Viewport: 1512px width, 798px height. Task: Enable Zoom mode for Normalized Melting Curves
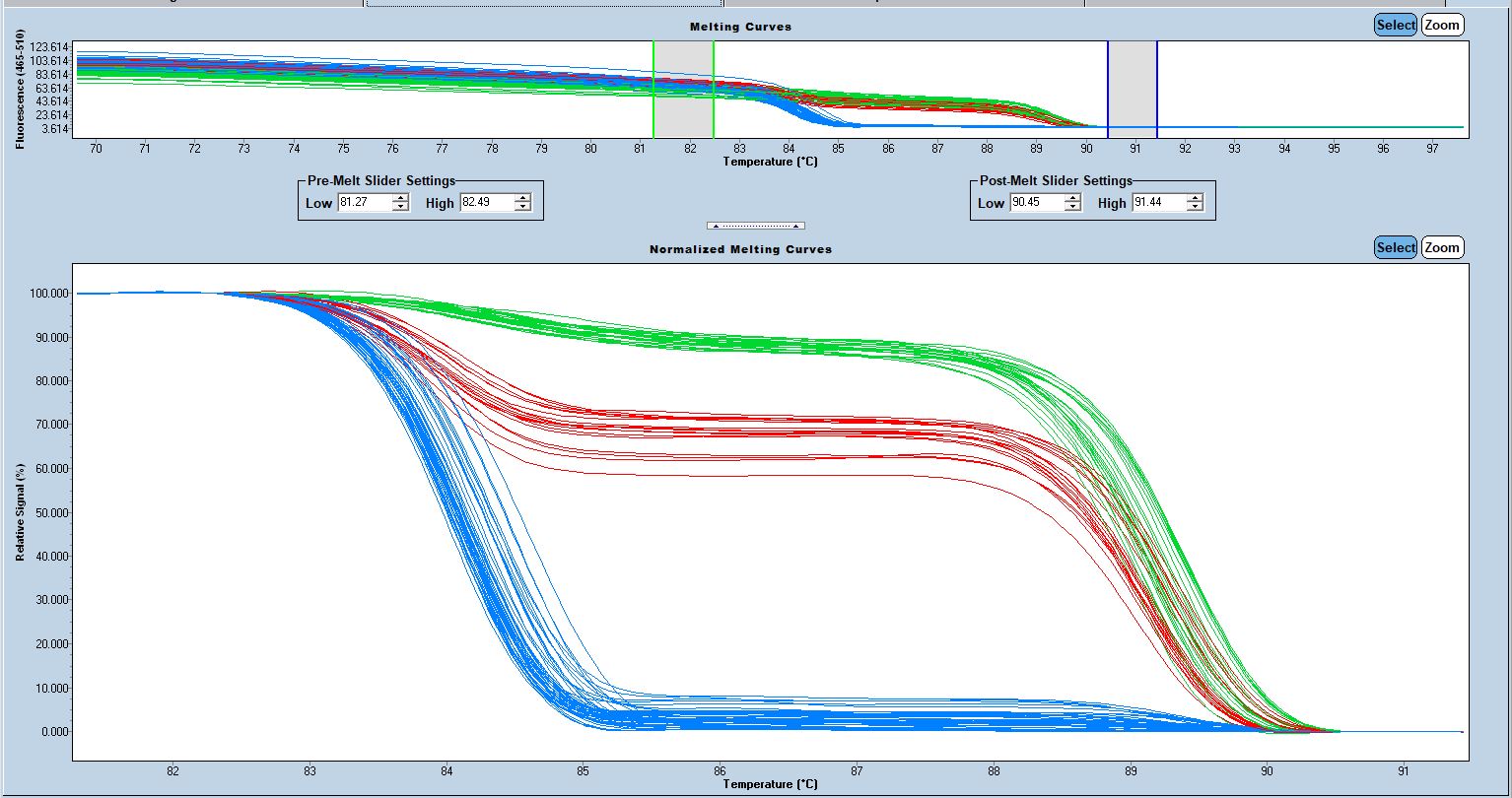pyautogui.click(x=1441, y=248)
